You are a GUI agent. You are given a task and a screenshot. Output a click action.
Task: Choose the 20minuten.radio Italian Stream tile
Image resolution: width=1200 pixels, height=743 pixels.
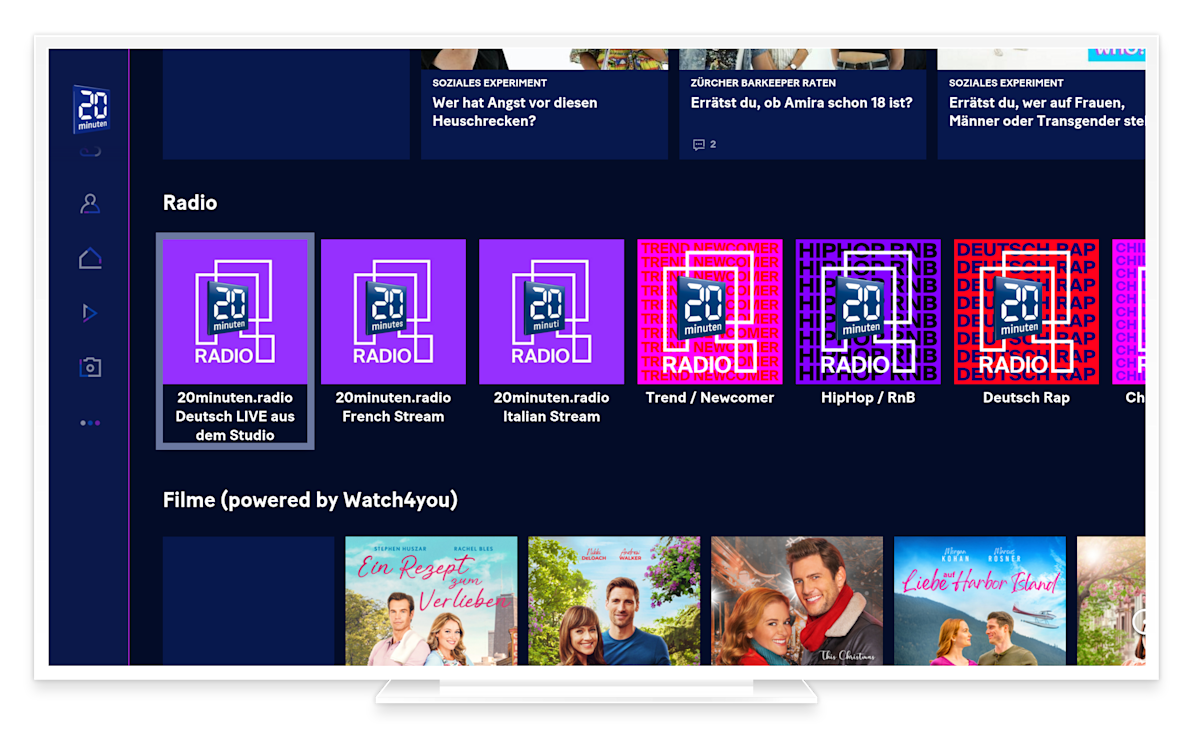[x=551, y=332]
